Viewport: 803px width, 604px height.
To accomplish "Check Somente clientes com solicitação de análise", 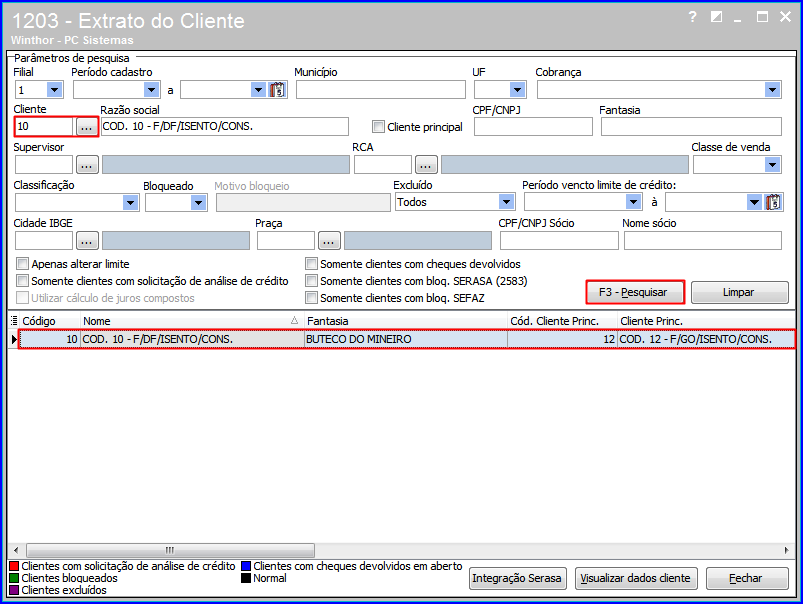I will pyautogui.click(x=23, y=281).
